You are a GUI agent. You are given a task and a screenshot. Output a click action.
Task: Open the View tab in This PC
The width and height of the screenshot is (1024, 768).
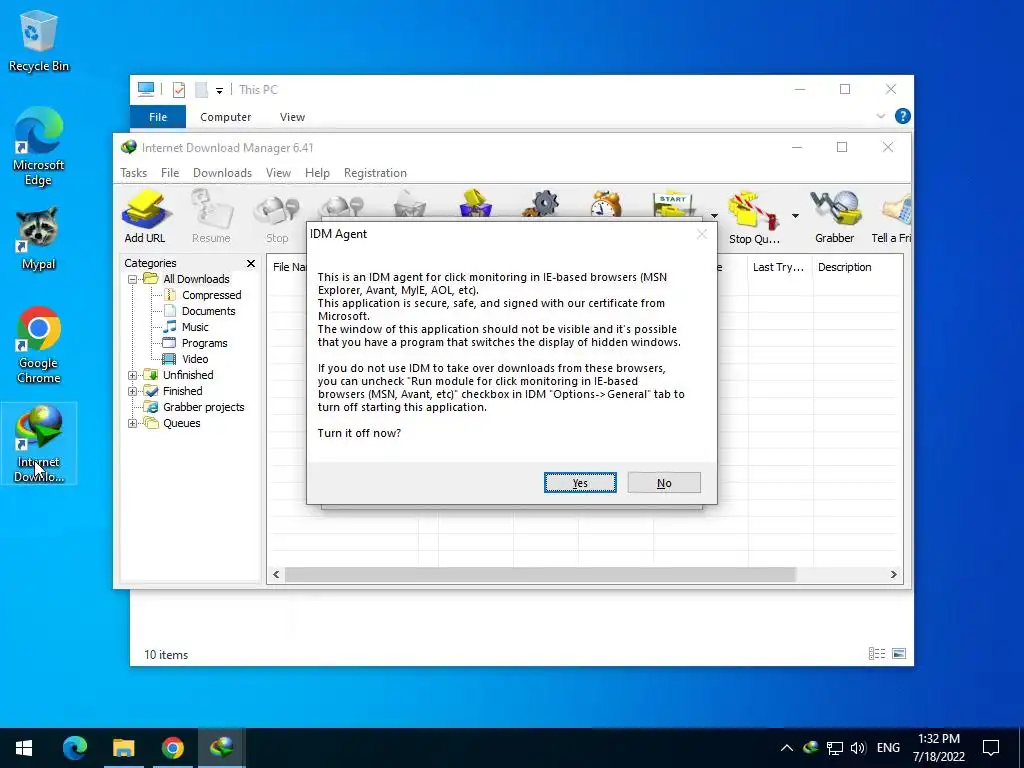(x=292, y=117)
